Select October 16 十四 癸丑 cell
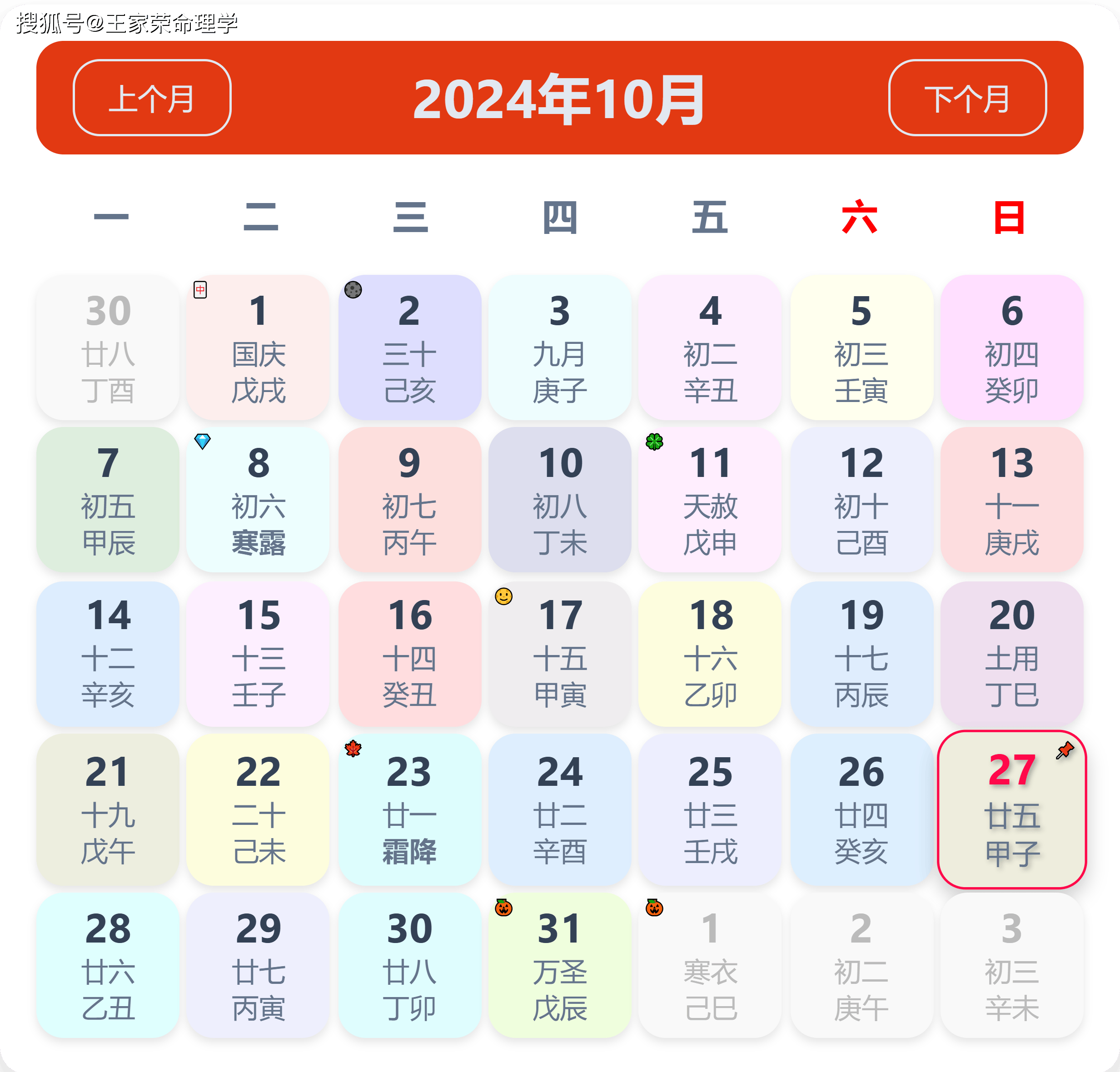Screen dimensions: 1120x1072 click(410, 654)
